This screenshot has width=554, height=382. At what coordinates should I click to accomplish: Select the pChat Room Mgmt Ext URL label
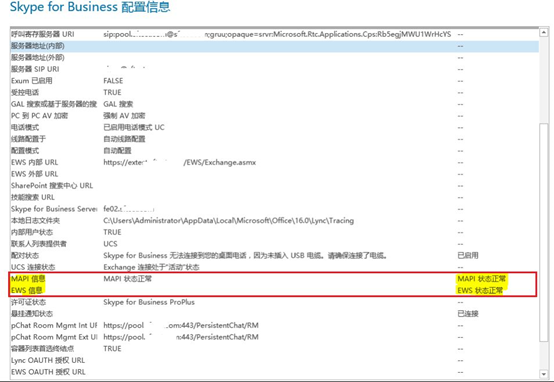[54, 337]
